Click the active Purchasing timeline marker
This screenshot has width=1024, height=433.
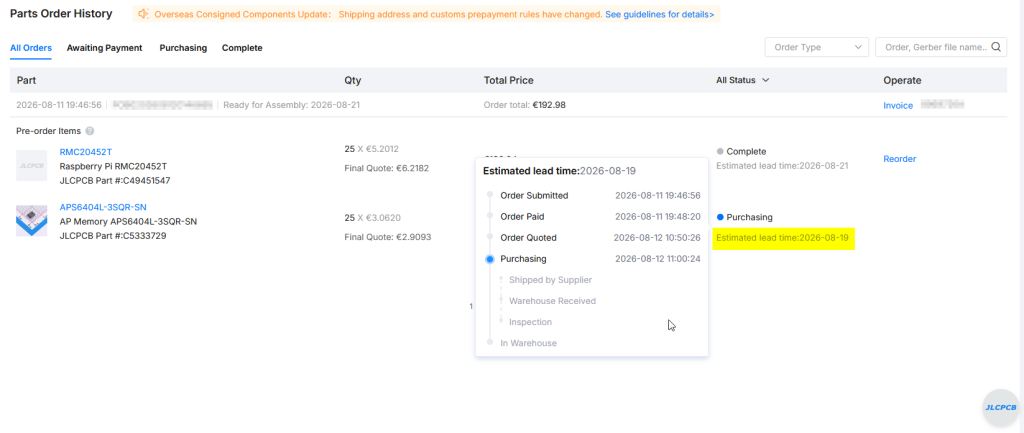click(490, 259)
